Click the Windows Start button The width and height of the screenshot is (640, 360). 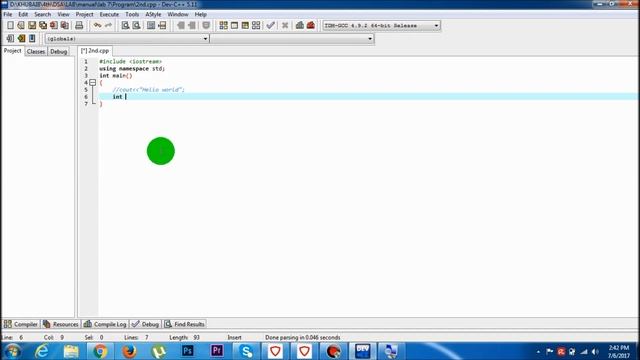click(12, 351)
